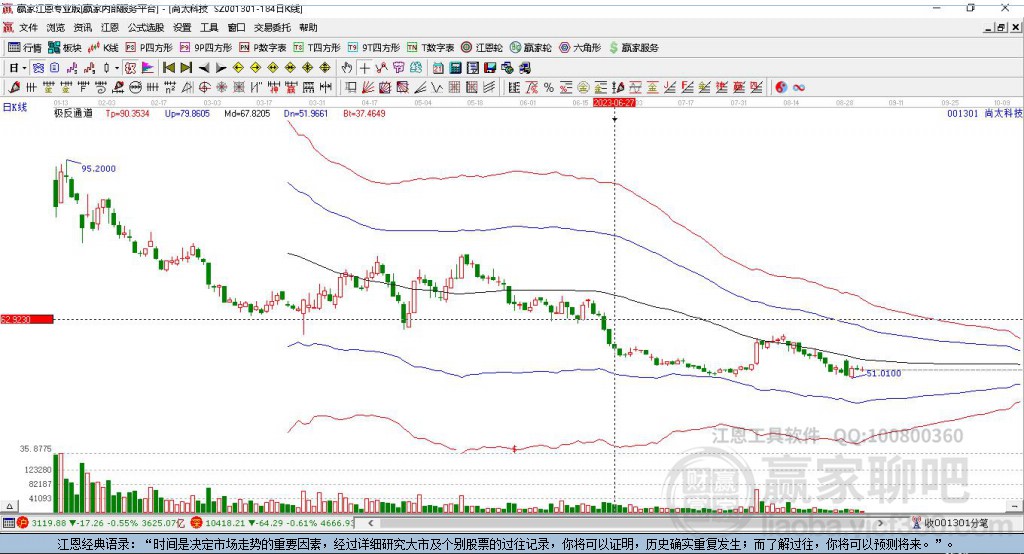Expand the candlestick style dropdown arrow
Viewport: 1024px width, 554px height.
117,68
